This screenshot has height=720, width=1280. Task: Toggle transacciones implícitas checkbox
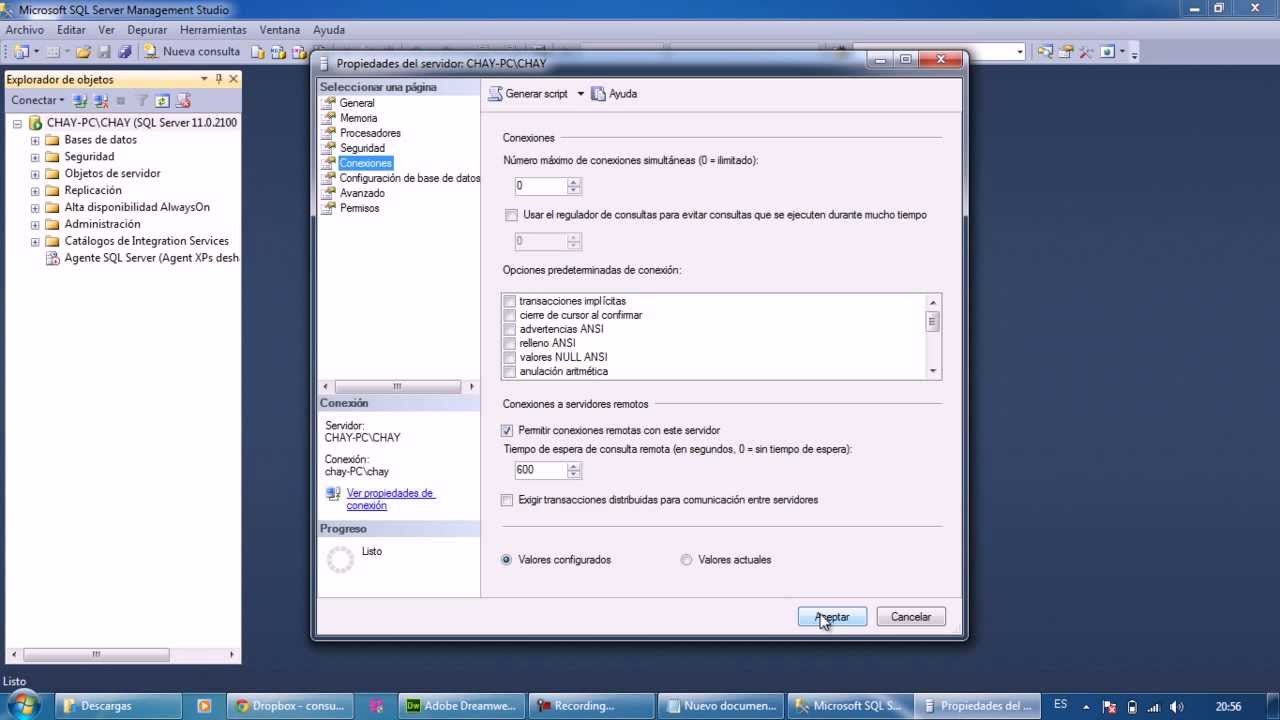click(x=510, y=301)
